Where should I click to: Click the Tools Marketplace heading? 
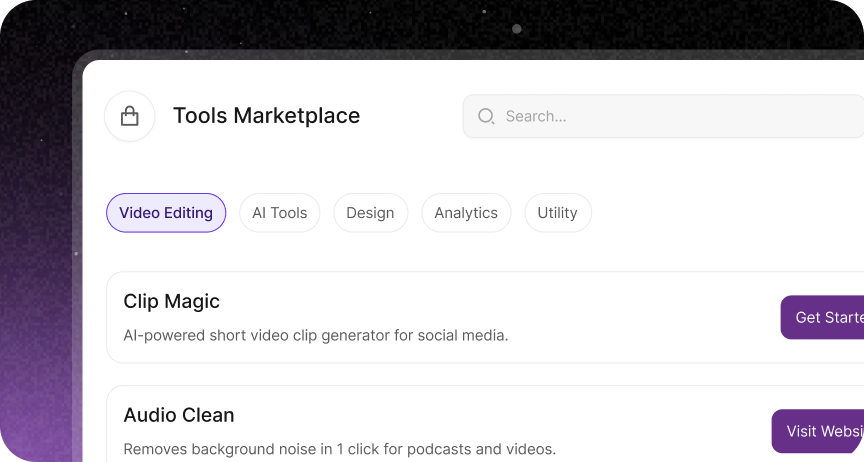click(267, 116)
